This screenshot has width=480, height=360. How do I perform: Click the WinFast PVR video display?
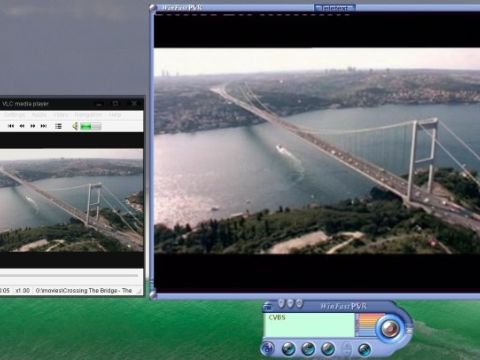coord(317,152)
